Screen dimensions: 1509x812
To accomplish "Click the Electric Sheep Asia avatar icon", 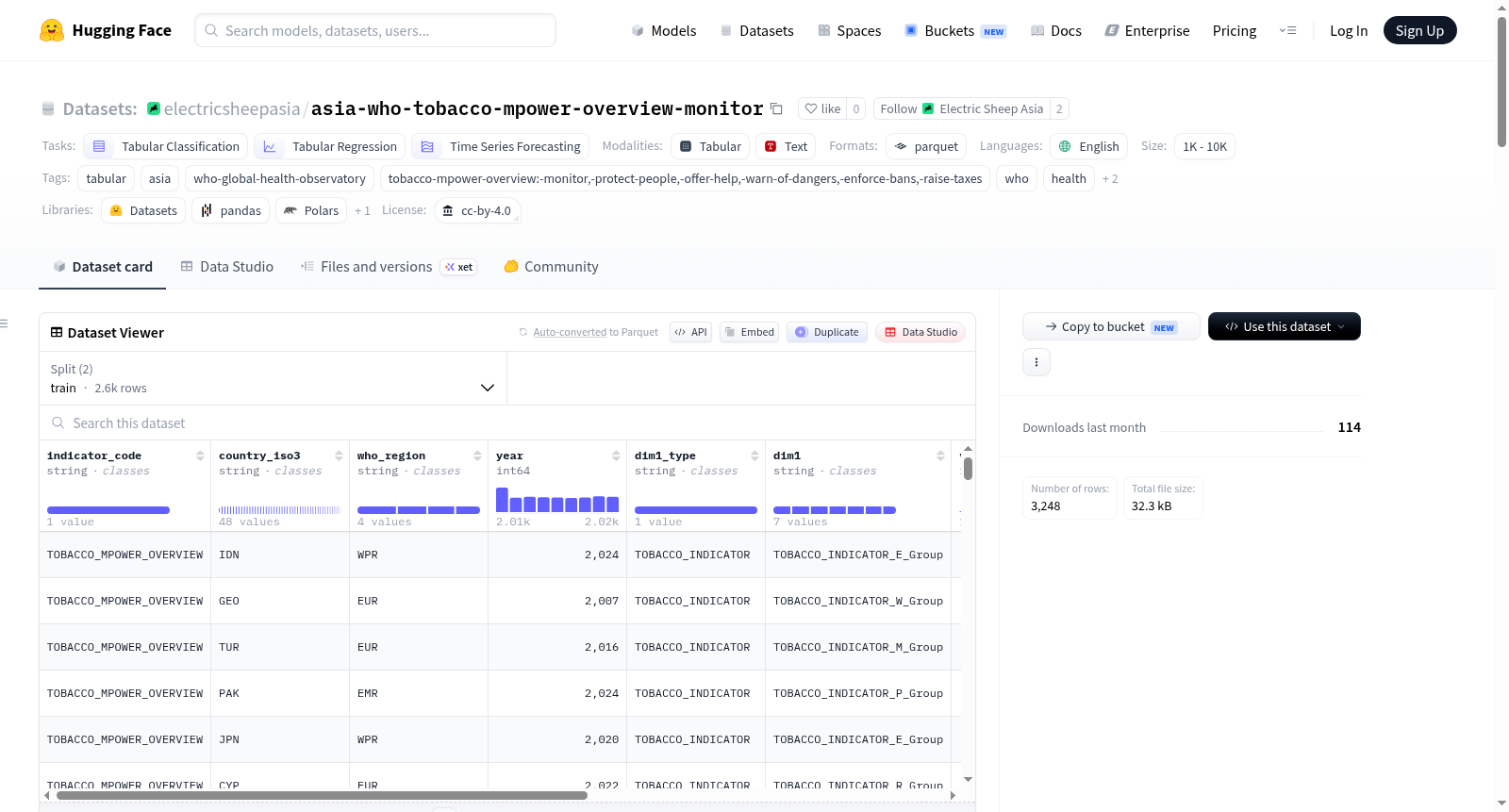I will 928,108.
